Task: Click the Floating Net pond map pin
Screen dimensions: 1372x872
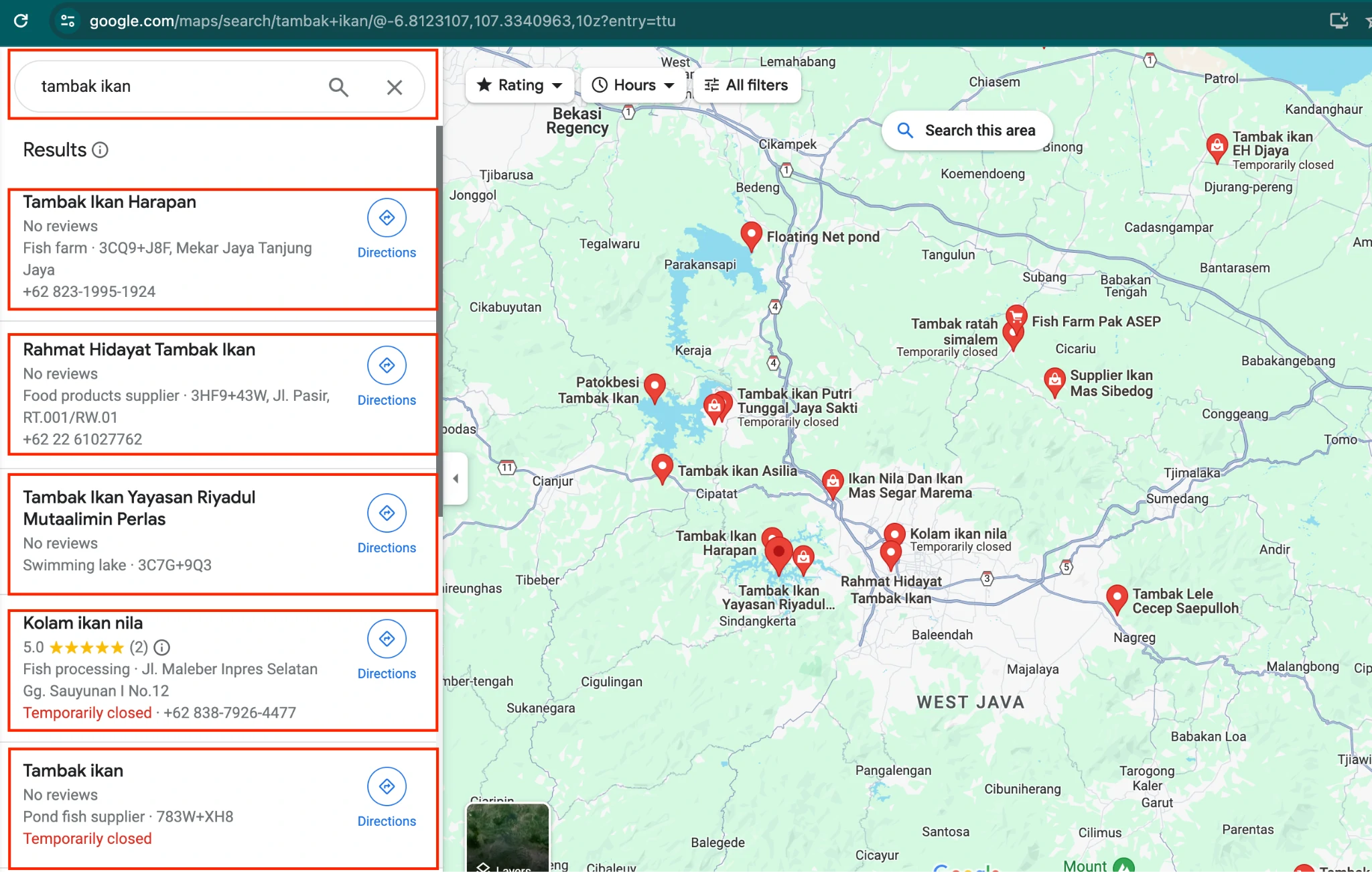Action: (751, 235)
